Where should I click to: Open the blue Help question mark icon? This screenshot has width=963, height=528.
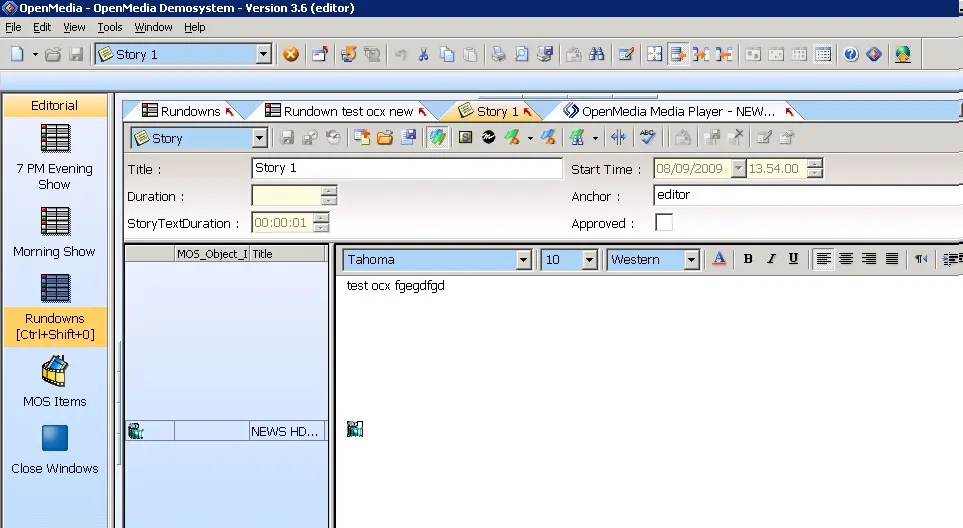[851, 55]
